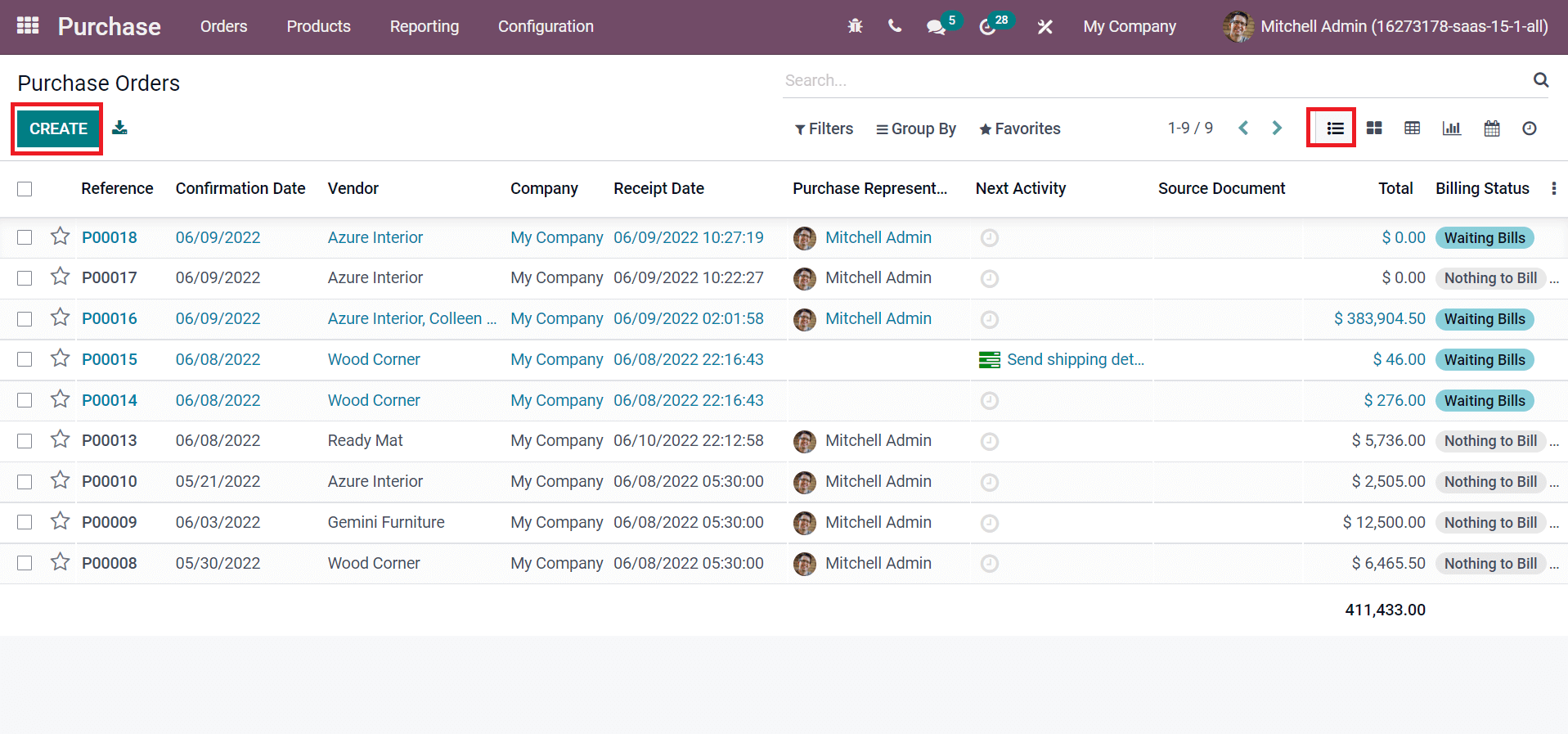Open the Activity clock view
Image resolution: width=1568 pixels, height=734 pixels.
click(1529, 128)
